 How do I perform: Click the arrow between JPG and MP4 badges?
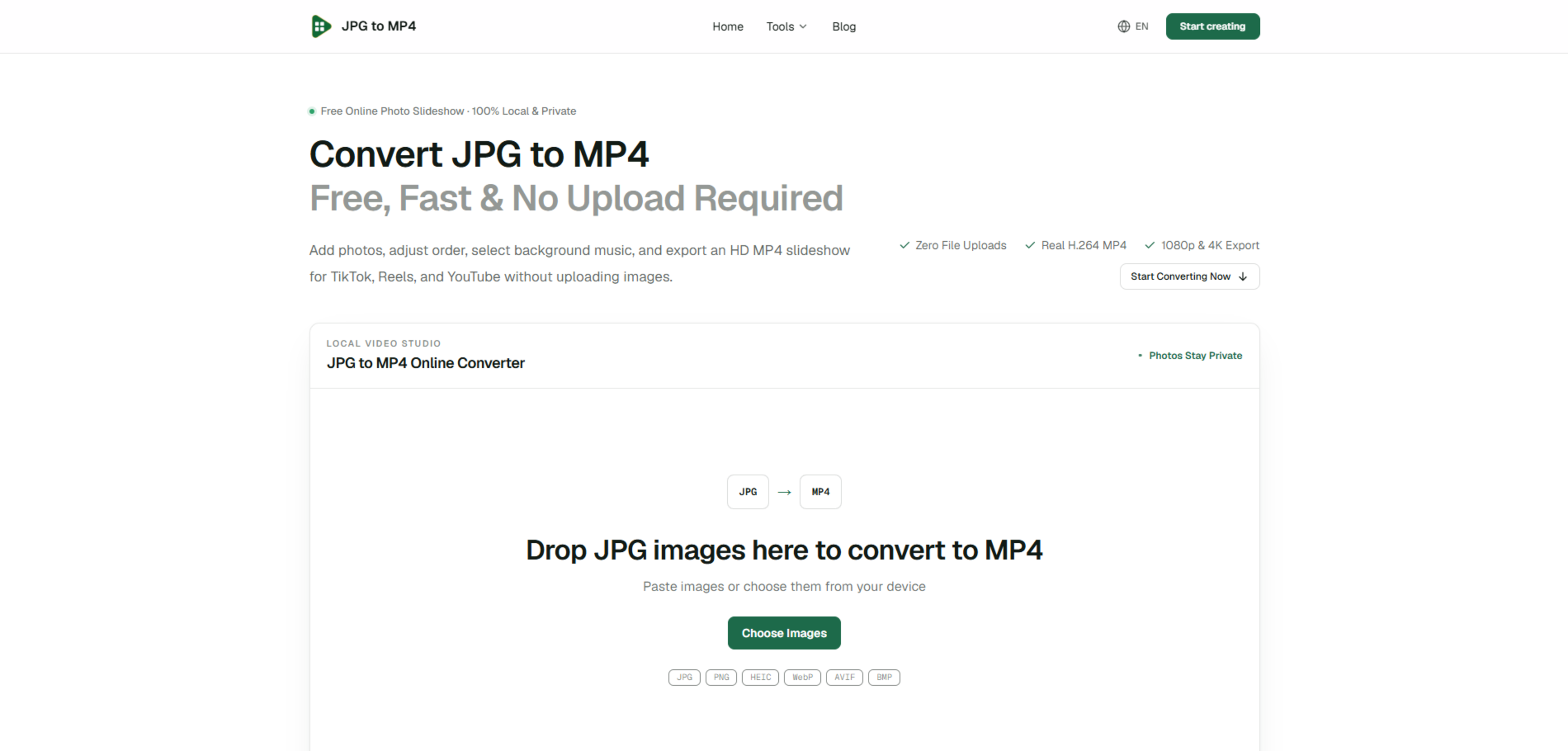click(x=784, y=492)
